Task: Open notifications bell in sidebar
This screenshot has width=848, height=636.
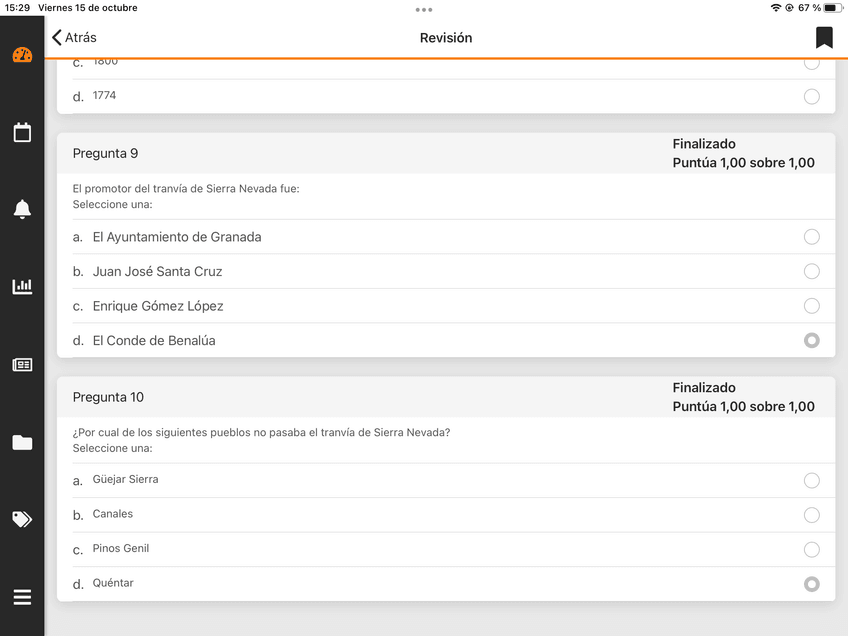Action: coord(22,209)
